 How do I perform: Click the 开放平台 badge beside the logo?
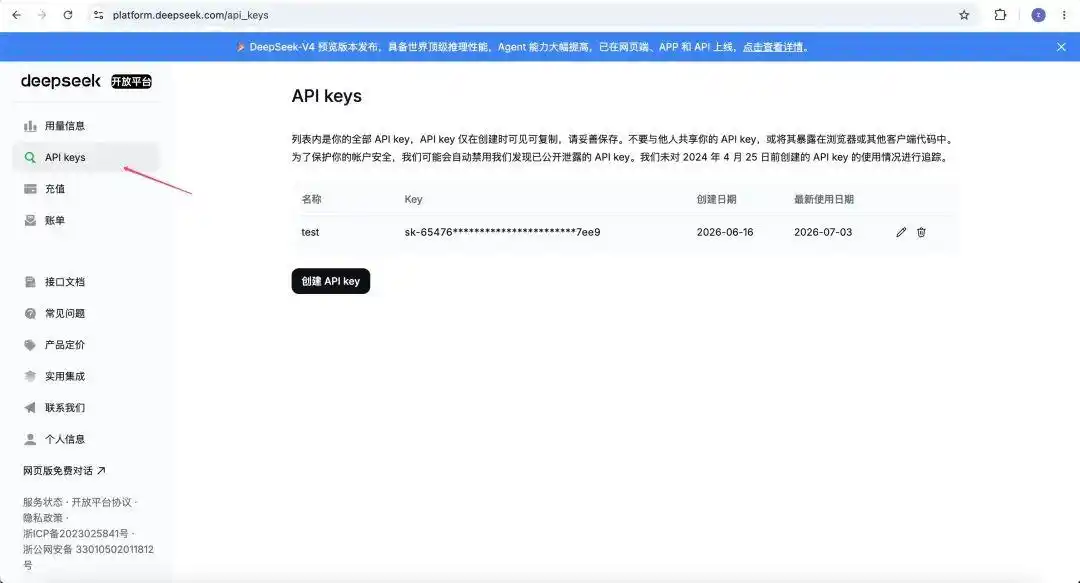[x=132, y=81]
